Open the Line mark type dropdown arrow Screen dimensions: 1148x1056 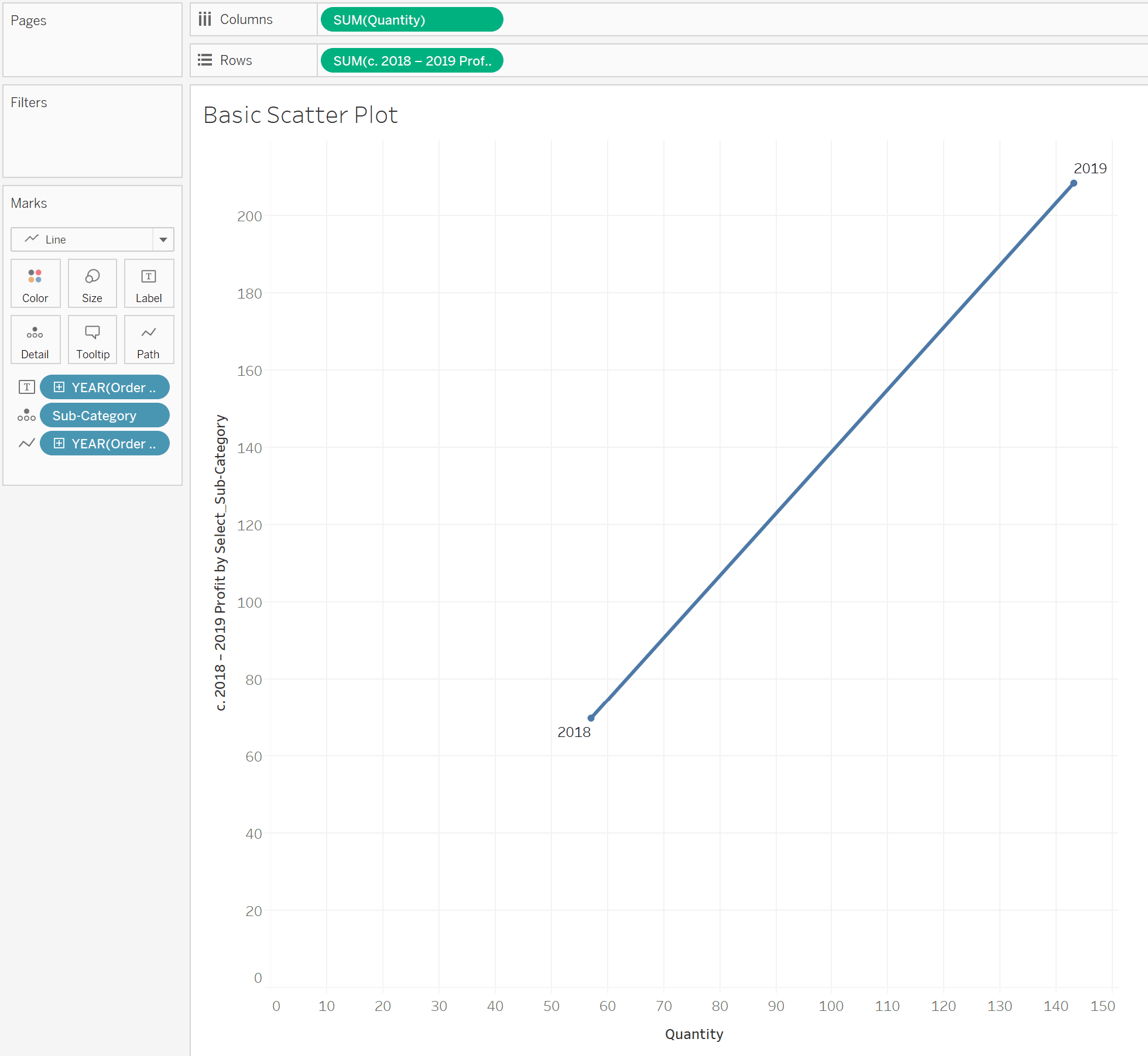pos(163,239)
